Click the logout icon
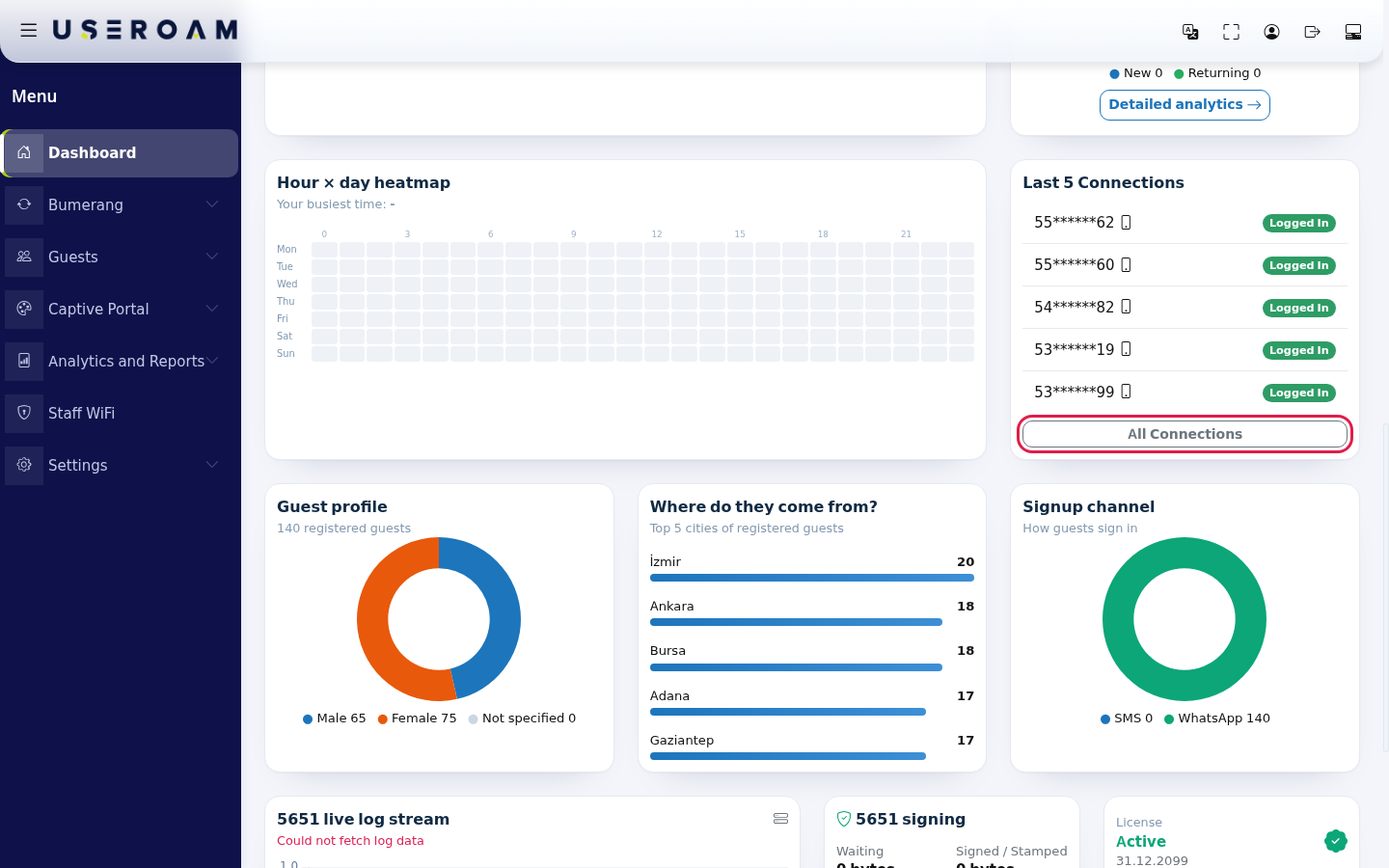Screen dimensions: 1389x868 point(1312,32)
